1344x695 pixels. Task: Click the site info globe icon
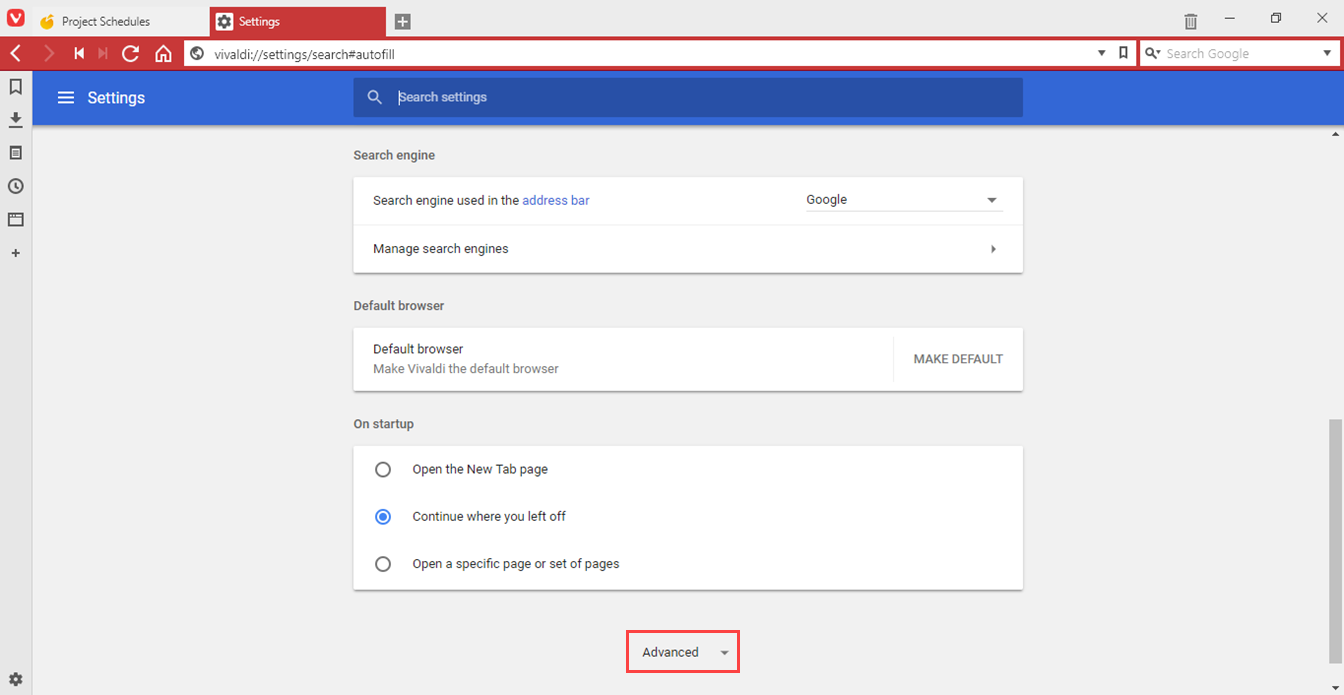(197, 54)
